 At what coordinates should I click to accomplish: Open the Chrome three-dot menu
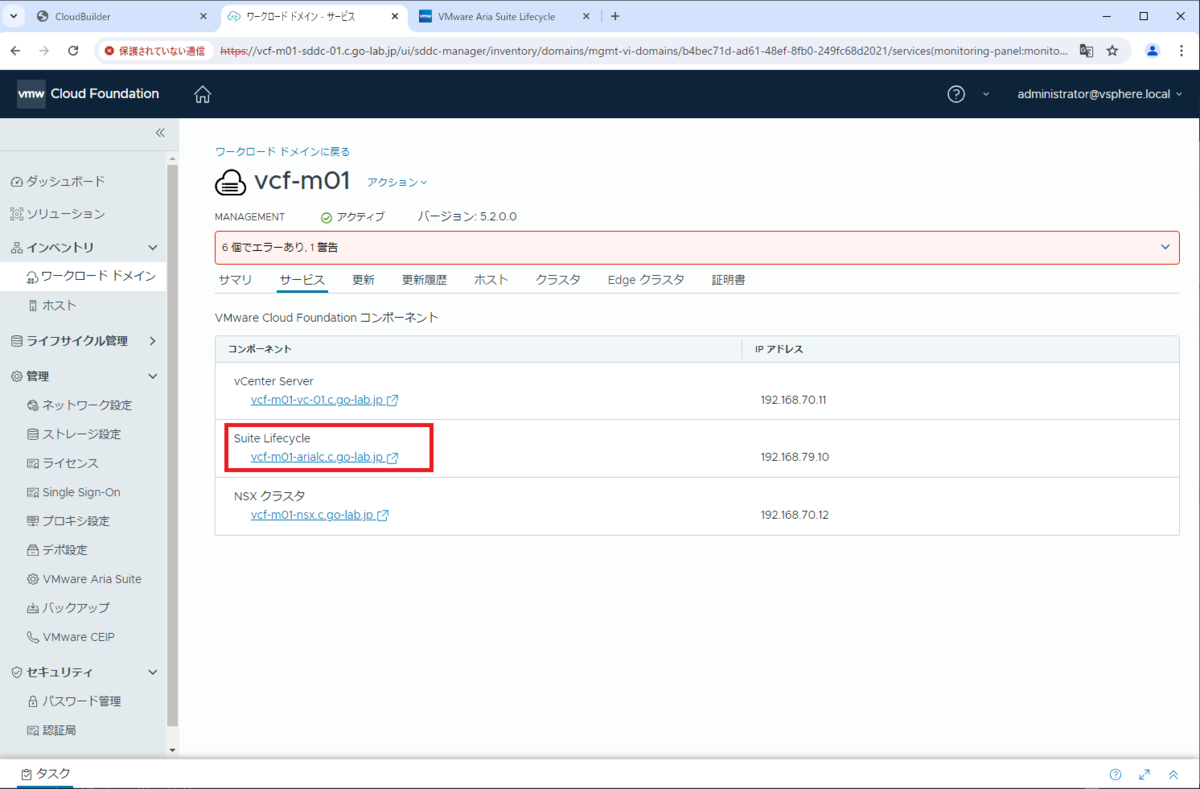tap(1181, 50)
